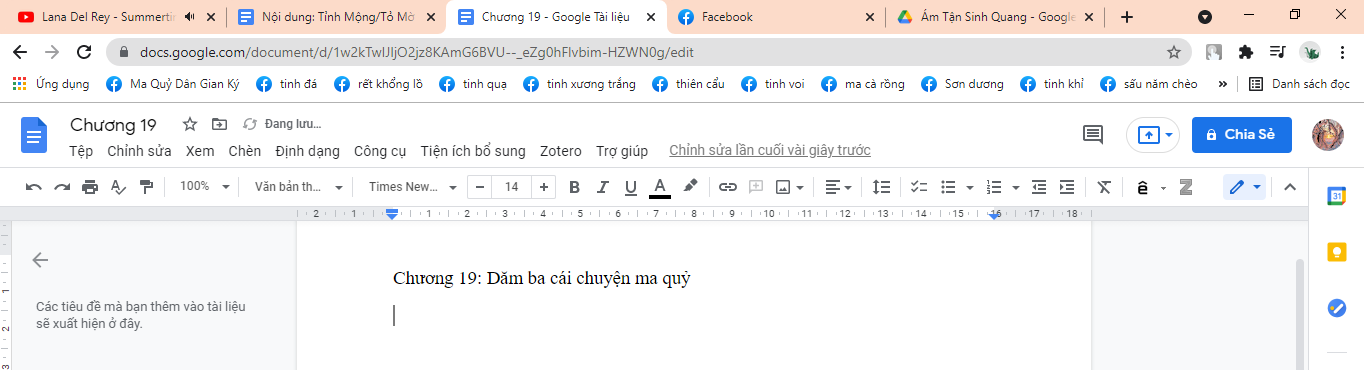Screen dimensions: 1364x370
Task: Click the Checklist icon
Action: coord(919,187)
